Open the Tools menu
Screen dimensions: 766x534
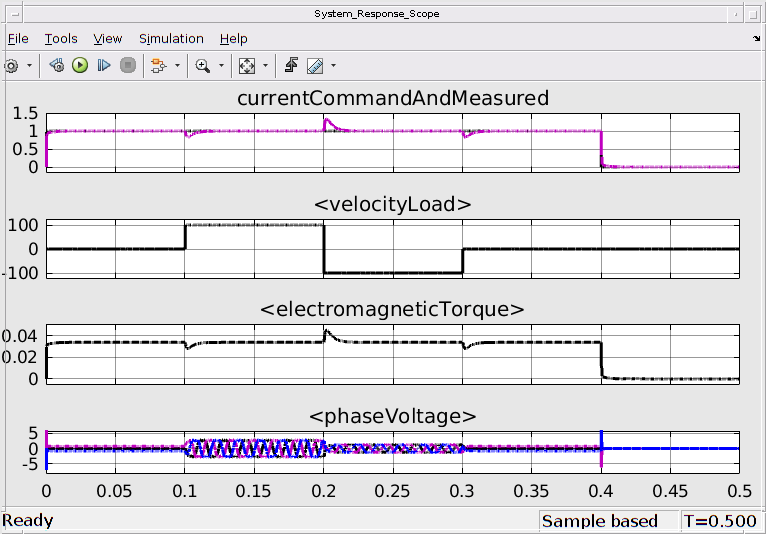[x=61, y=39]
